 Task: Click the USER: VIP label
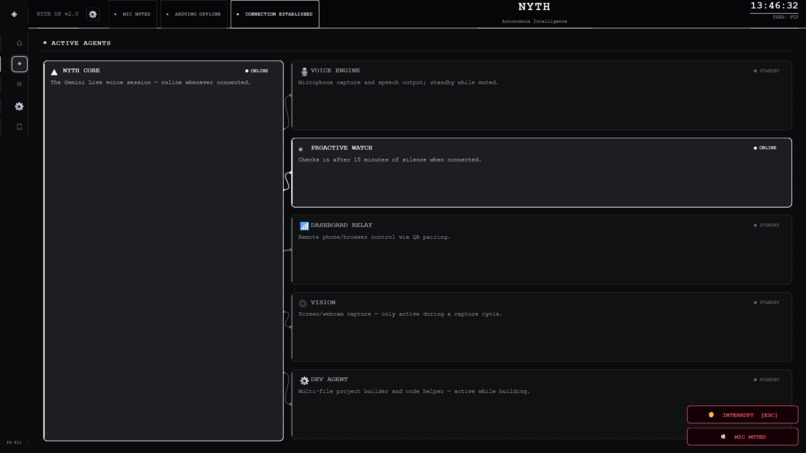click(x=785, y=17)
